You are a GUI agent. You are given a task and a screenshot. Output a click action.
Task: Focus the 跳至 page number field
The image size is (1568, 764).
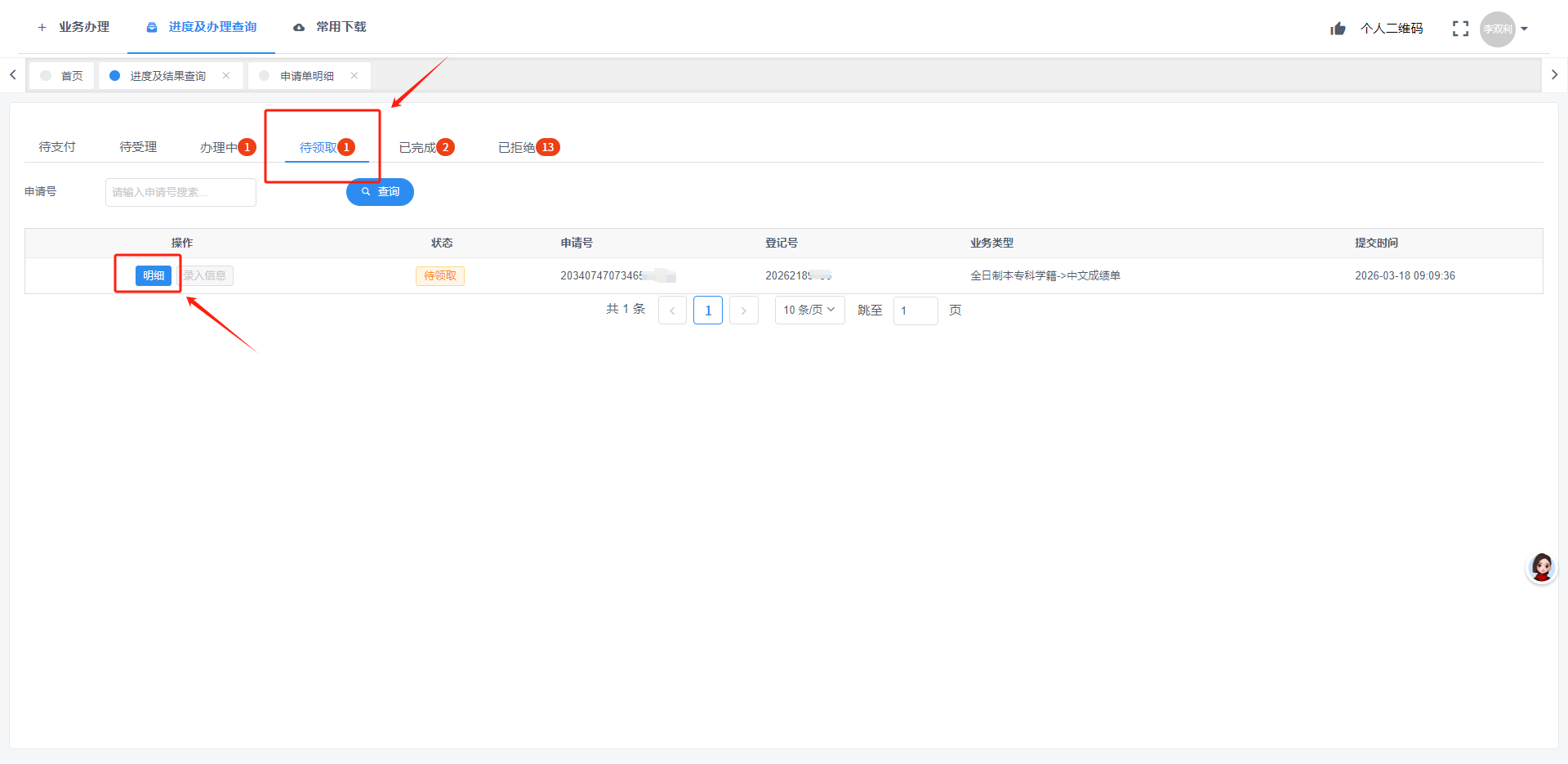pos(915,311)
